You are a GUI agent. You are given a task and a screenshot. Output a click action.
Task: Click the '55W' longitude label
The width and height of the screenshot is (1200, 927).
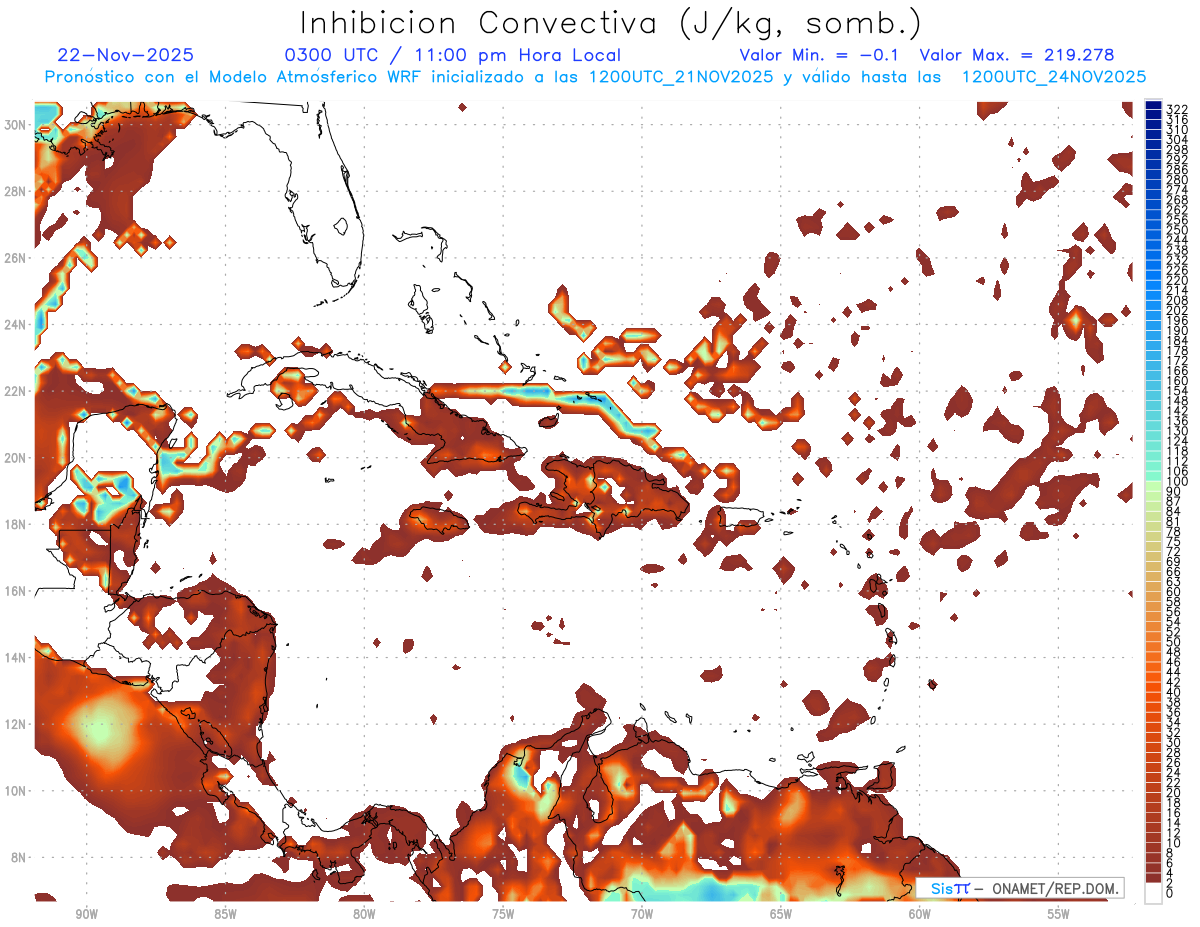pyautogui.click(x=1058, y=914)
